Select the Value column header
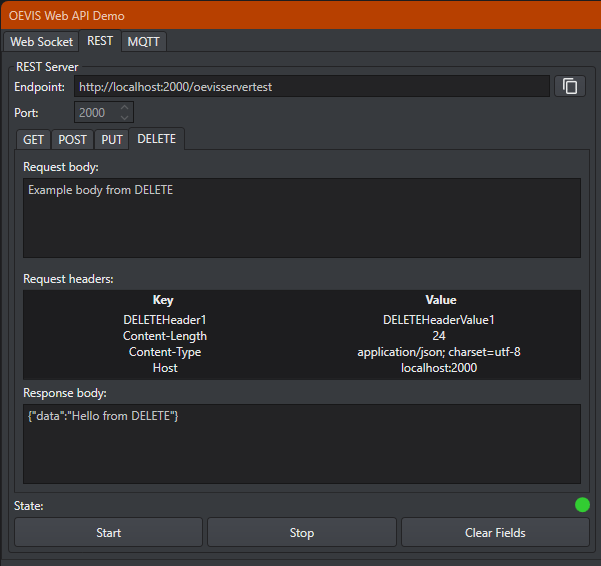Viewport: 601px width, 566px height. point(441,300)
